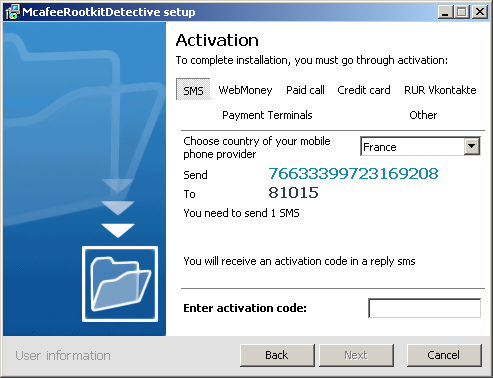
Task: Click the 'McafeeRootkitDetective setup' title text
Action: click(109, 12)
